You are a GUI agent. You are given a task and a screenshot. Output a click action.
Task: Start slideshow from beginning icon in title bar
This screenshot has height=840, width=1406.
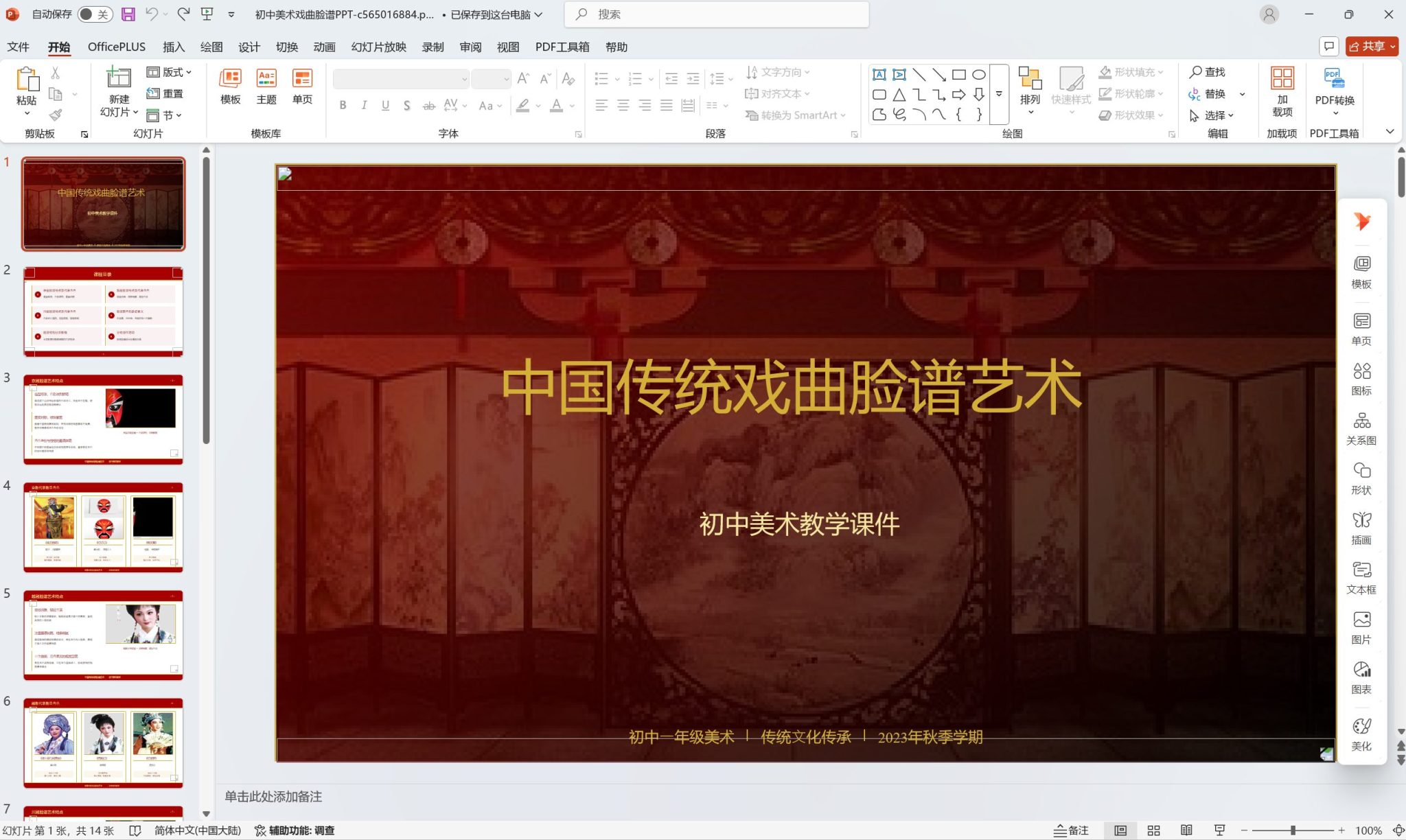tap(207, 14)
